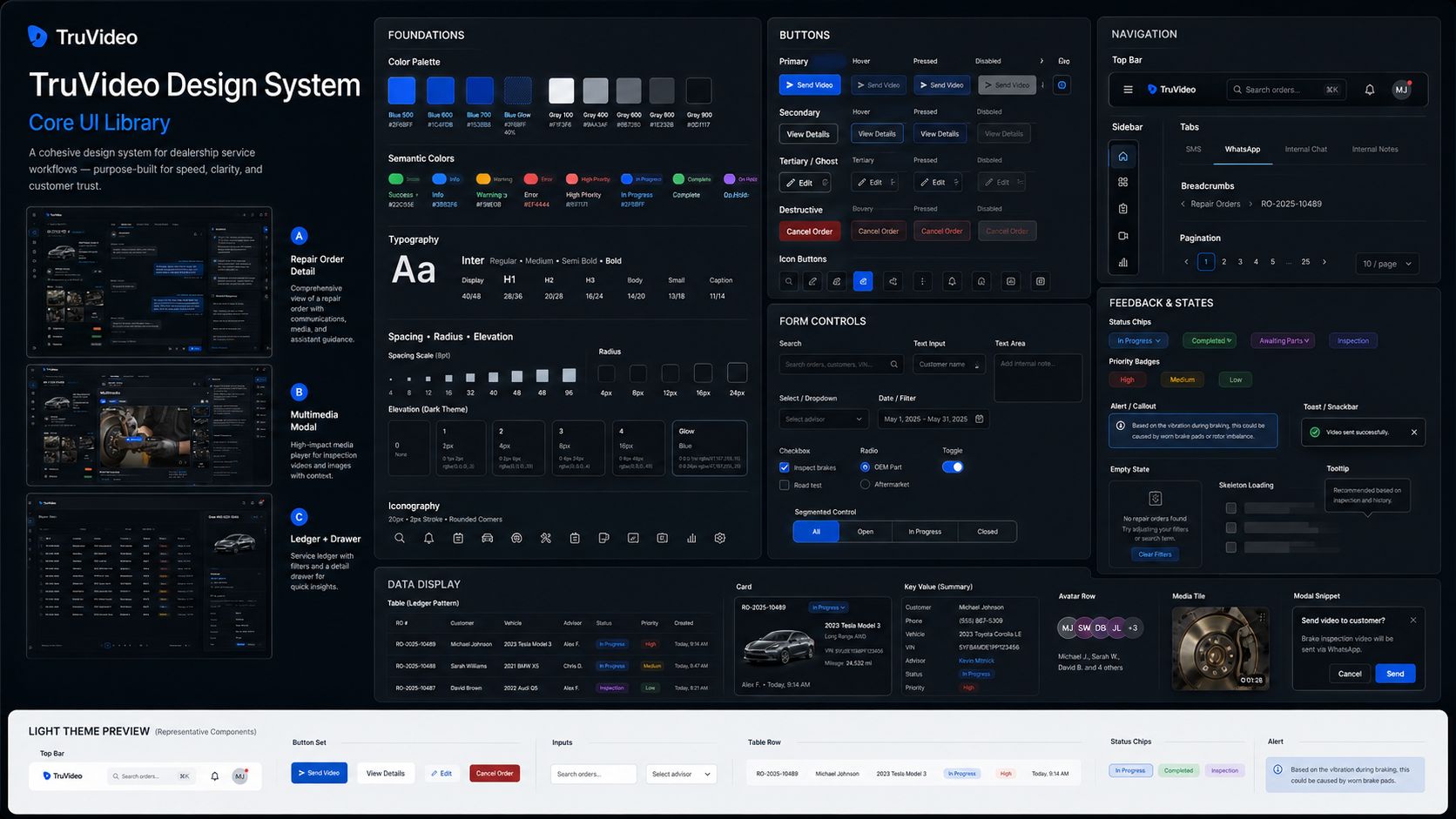Open Select advisor dropdown in Light Theme
This screenshot has height=819, width=1456.
[681, 774]
